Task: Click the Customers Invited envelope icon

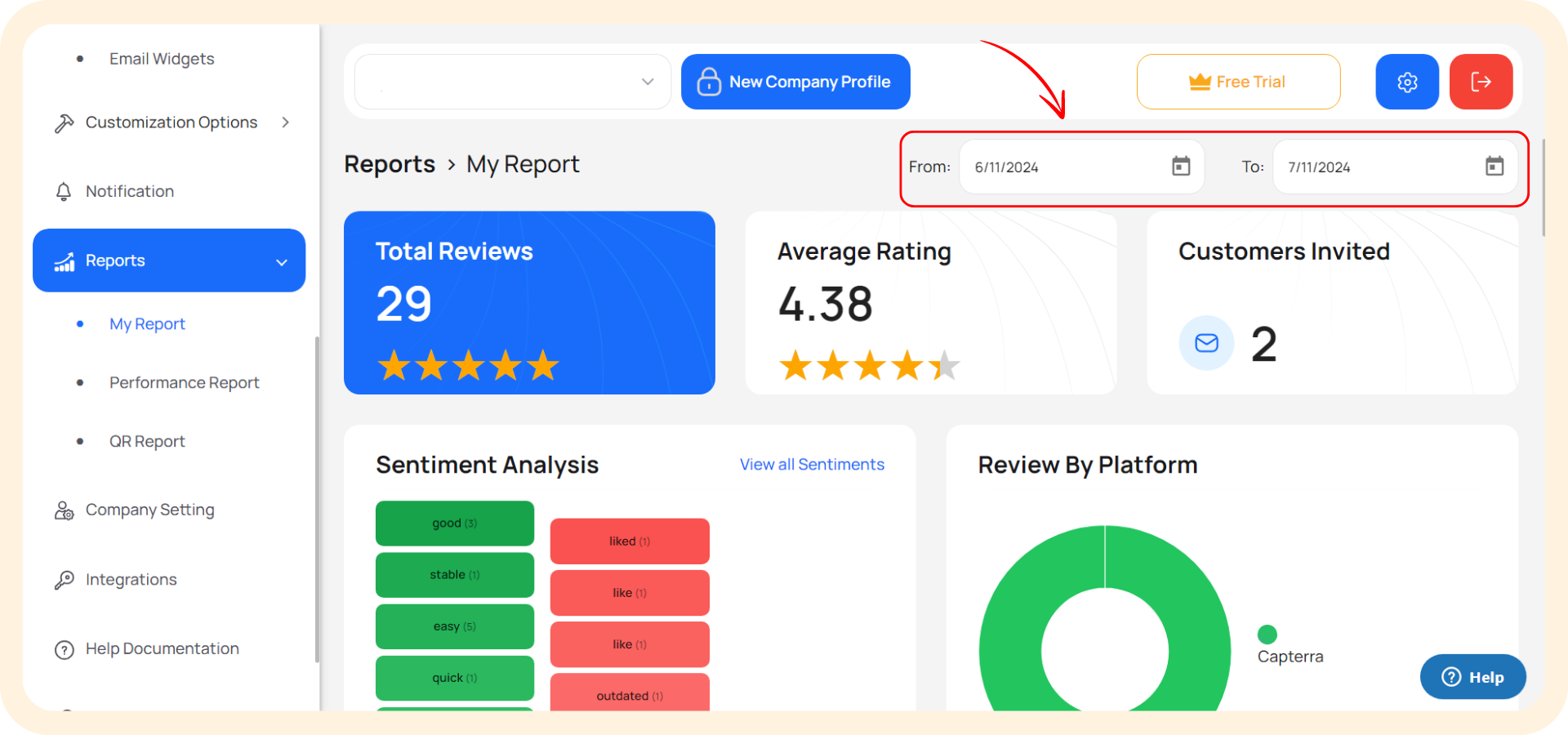Action: coord(1206,343)
